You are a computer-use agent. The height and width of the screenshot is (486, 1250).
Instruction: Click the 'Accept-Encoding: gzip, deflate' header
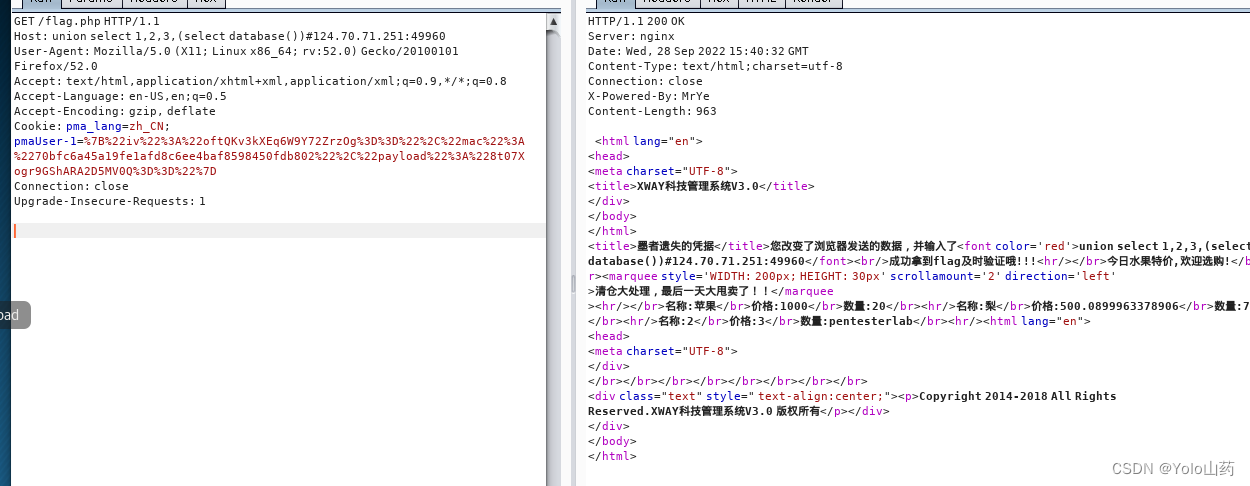(x=115, y=111)
